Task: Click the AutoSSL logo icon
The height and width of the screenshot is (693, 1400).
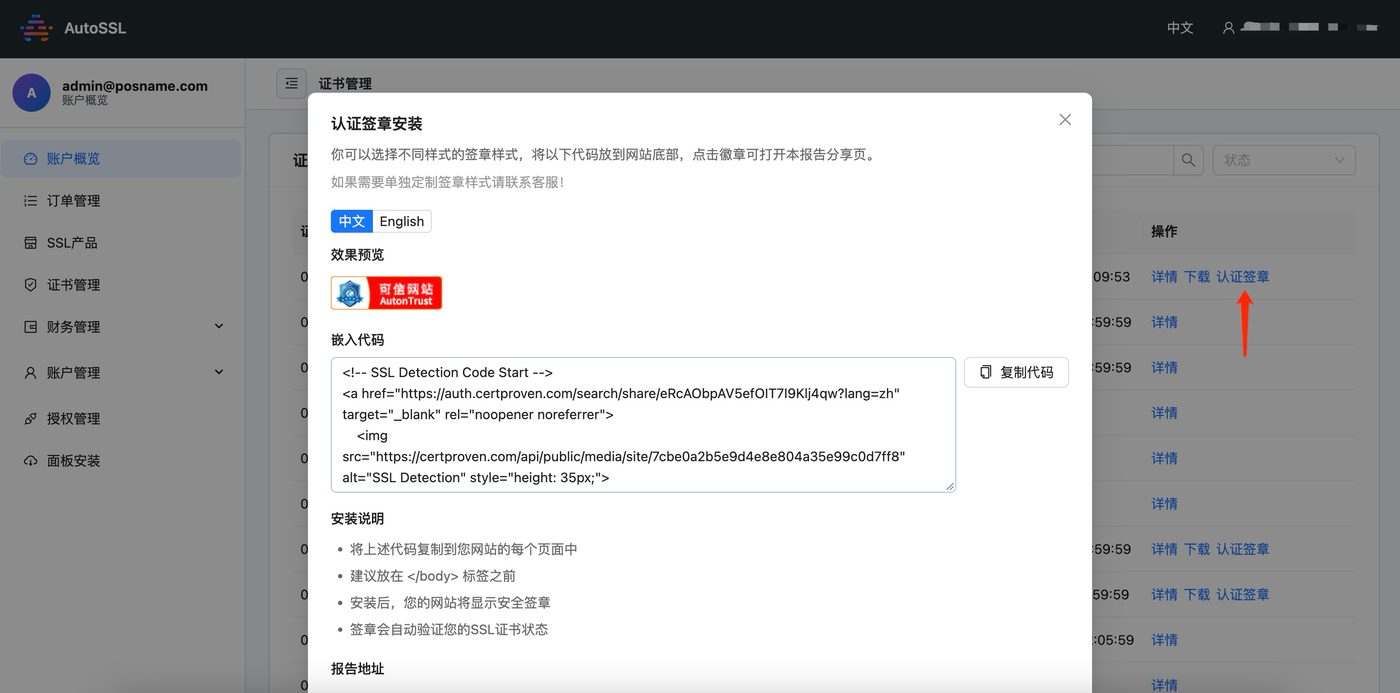Action: [x=36, y=28]
